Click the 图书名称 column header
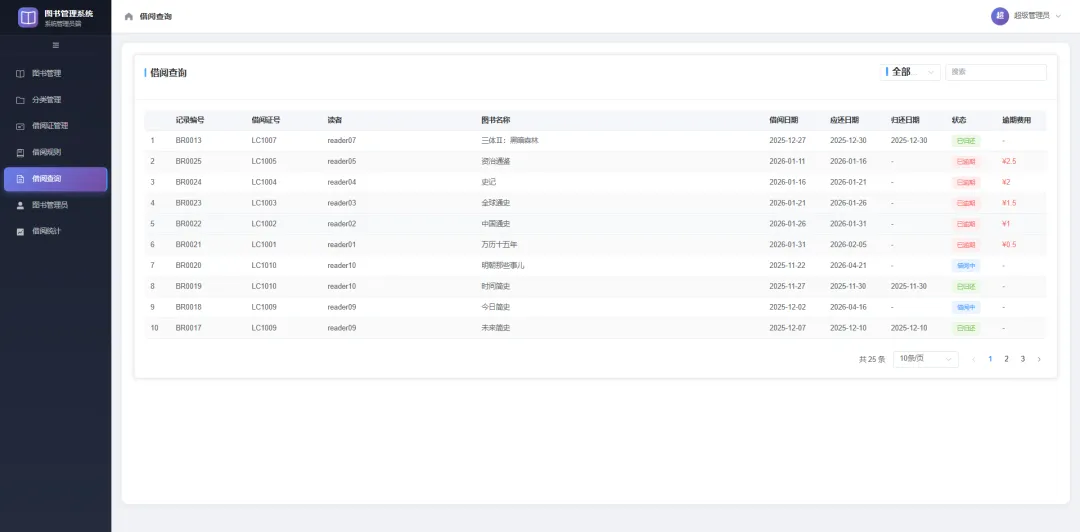The height and width of the screenshot is (532, 1080). (x=495, y=120)
